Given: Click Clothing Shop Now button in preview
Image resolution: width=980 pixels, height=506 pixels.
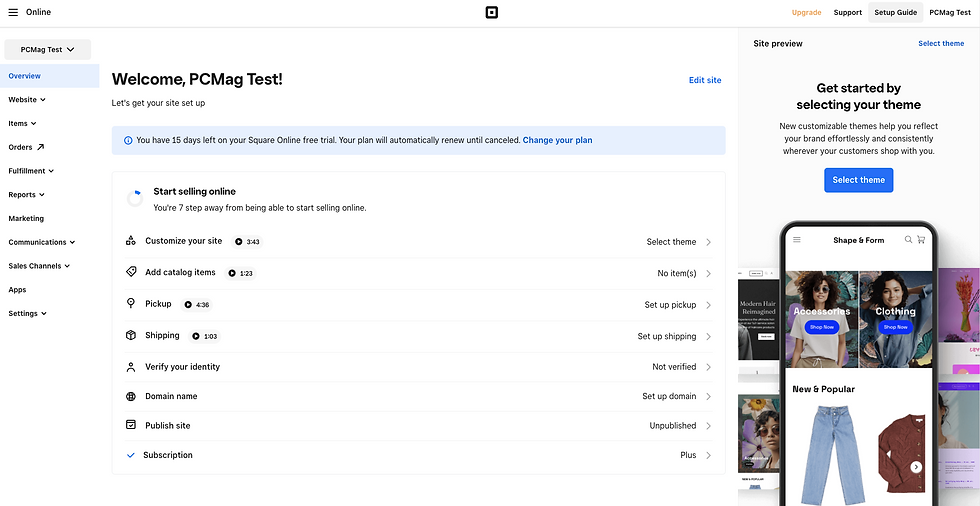Looking at the screenshot, I should tap(896, 327).
